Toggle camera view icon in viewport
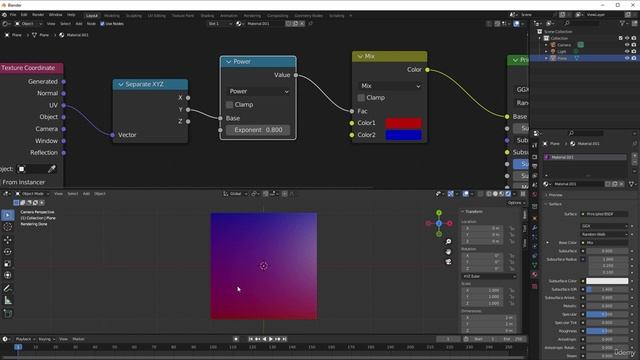Viewport: 640px width, 360px height. (448, 262)
